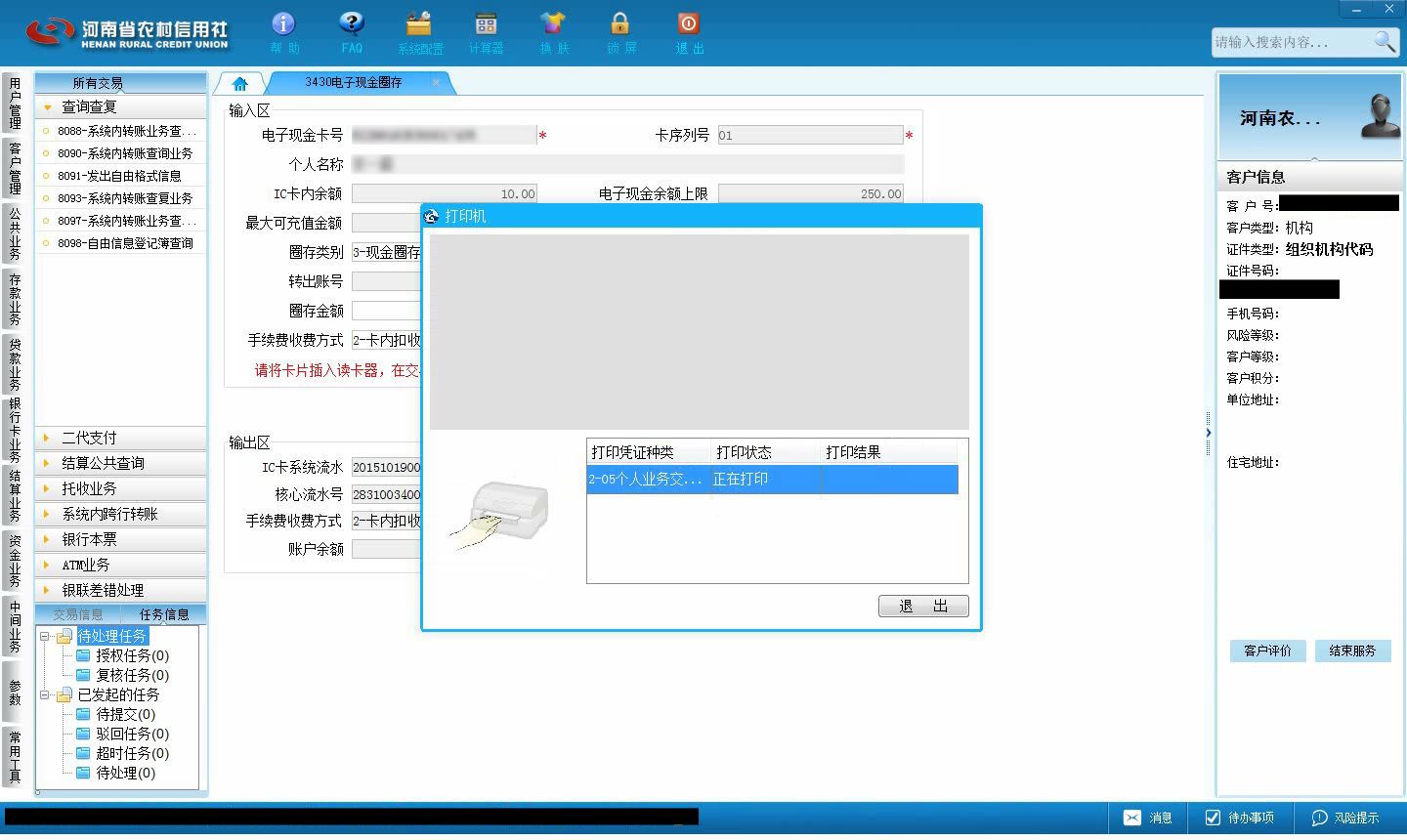Open the 存款业务 side tab
The width and height of the screenshot is (1407, 840).
[x=15, y=299]
